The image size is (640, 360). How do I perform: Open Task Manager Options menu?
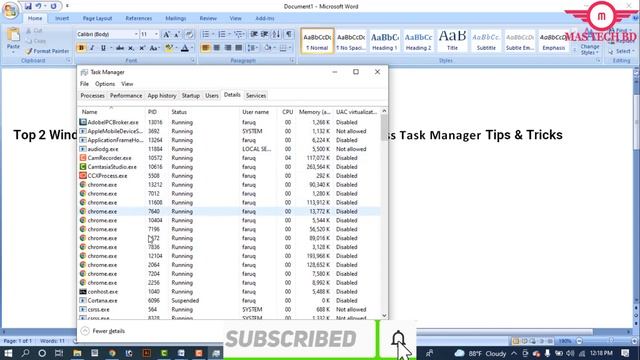(x=105, y=84)
